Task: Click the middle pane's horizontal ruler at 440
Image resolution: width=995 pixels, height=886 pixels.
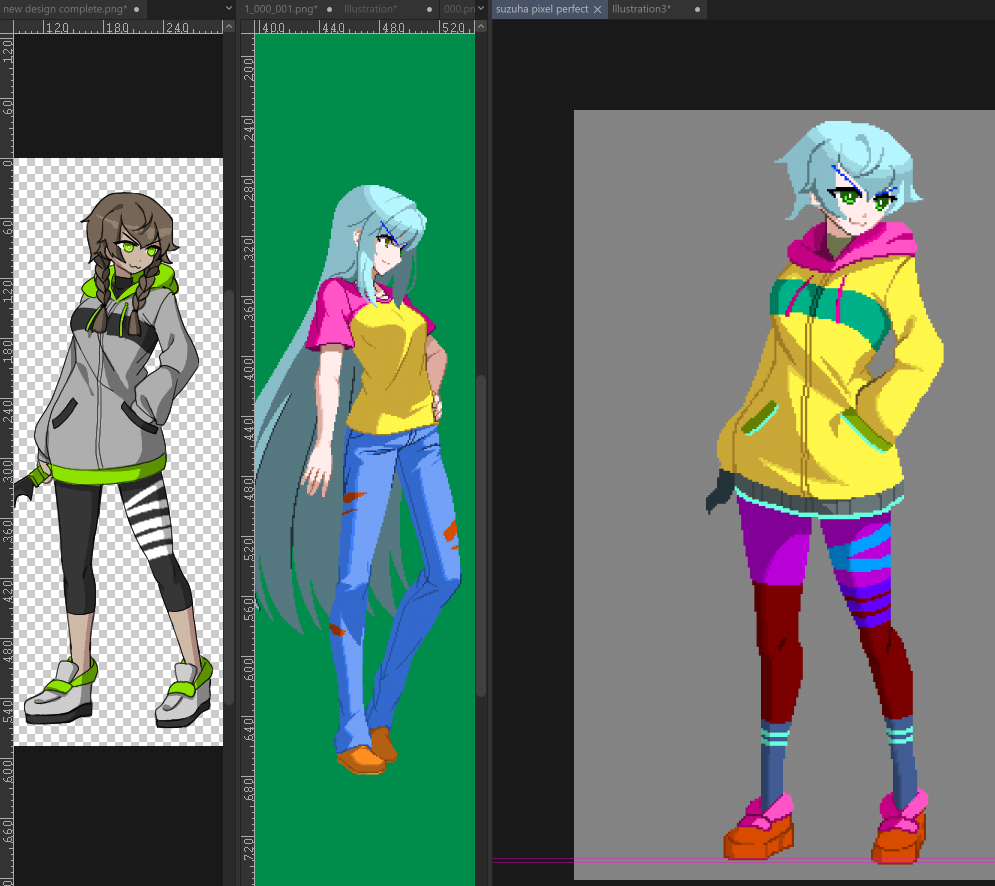Action: pos(333,27)
